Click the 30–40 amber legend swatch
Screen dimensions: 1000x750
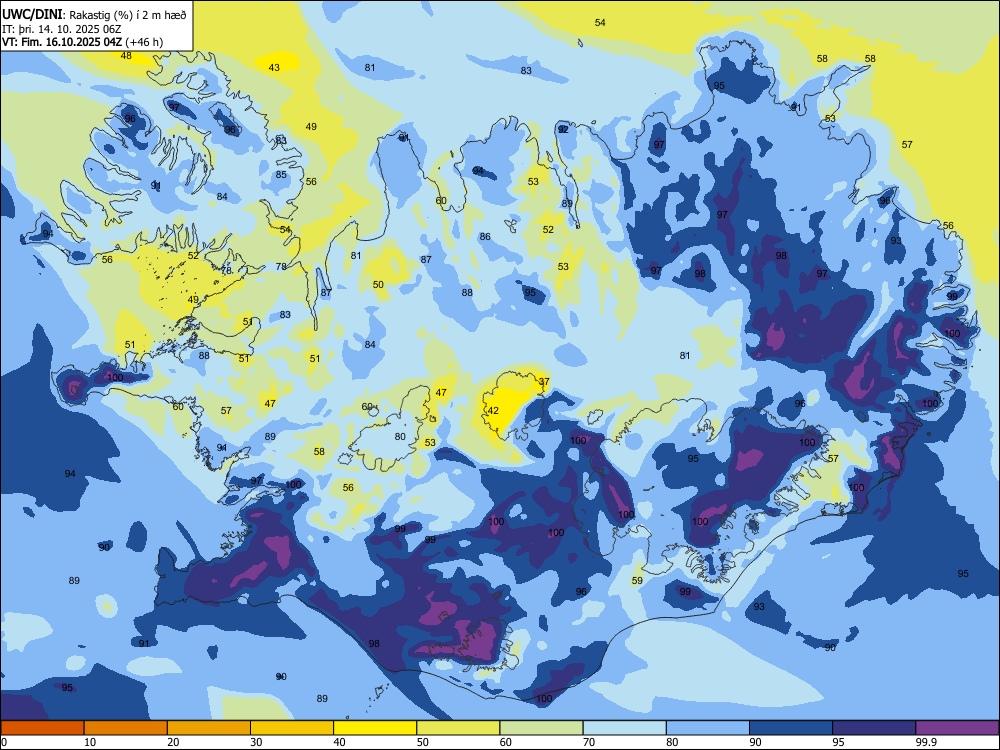[x=292, y=728]
